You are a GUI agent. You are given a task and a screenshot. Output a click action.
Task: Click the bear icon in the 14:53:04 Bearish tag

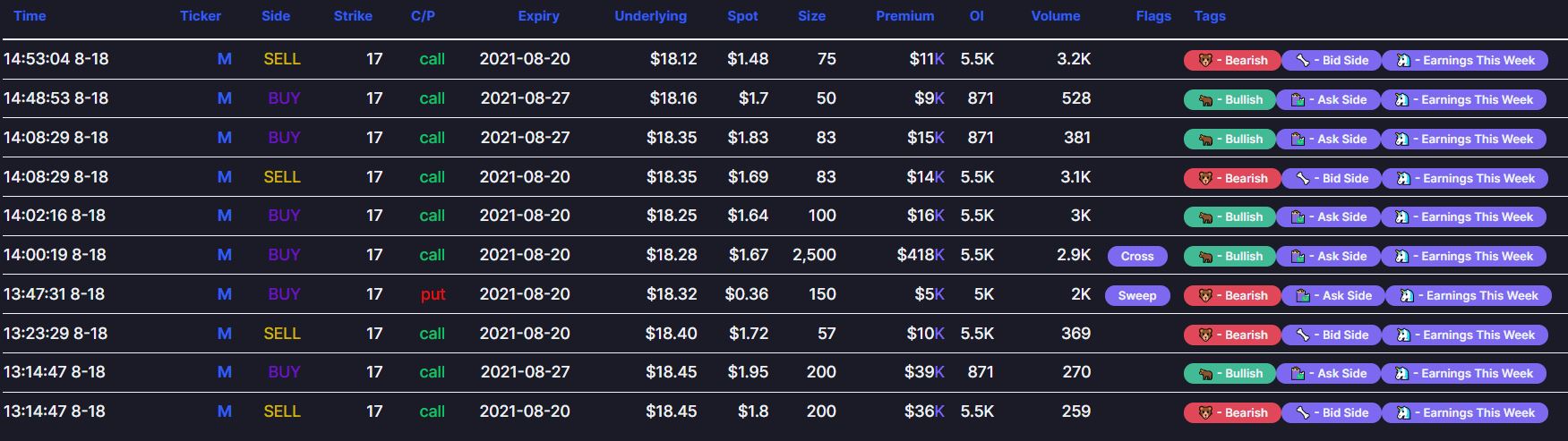tap(1205, 60)
